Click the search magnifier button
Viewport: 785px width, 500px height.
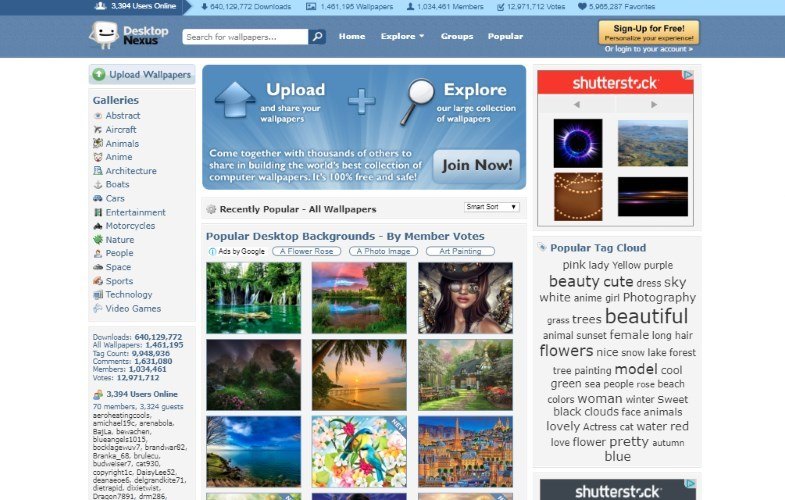317,37
